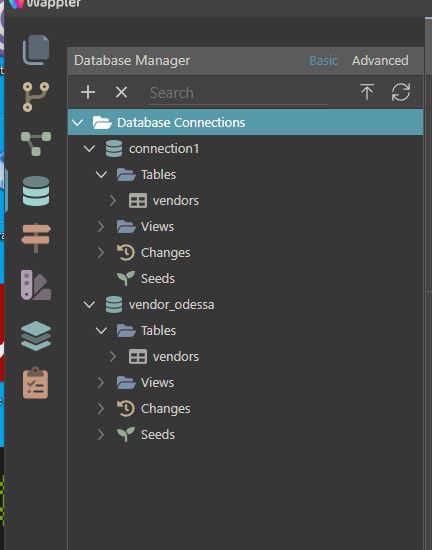Switch to Advanced mode

tap(380, 61)
